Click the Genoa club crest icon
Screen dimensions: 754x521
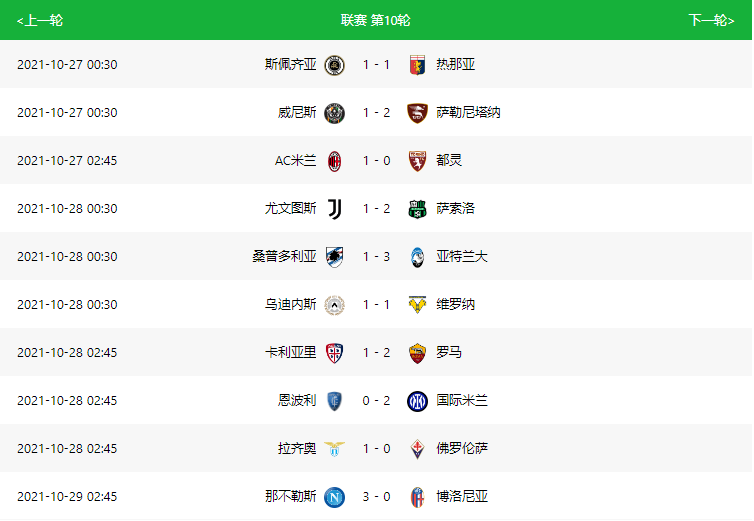click(x=417, y=65)
